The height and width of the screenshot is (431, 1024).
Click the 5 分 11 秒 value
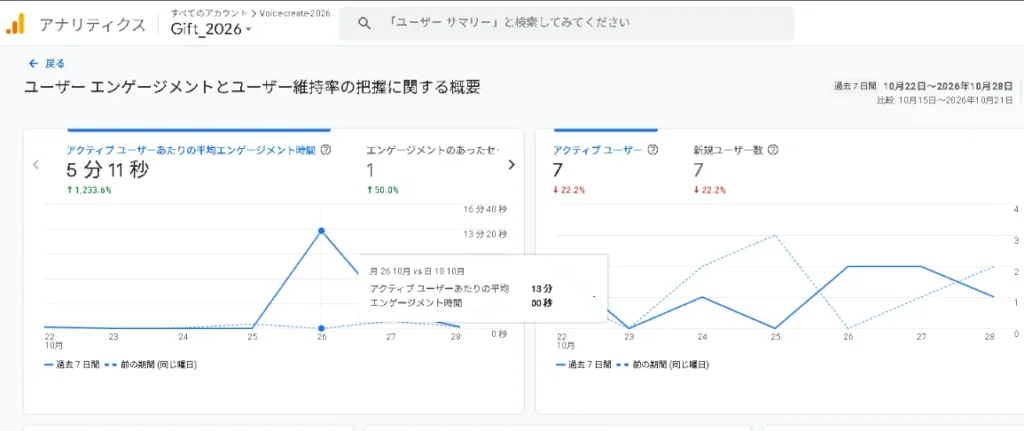click(x=108, y=170)
